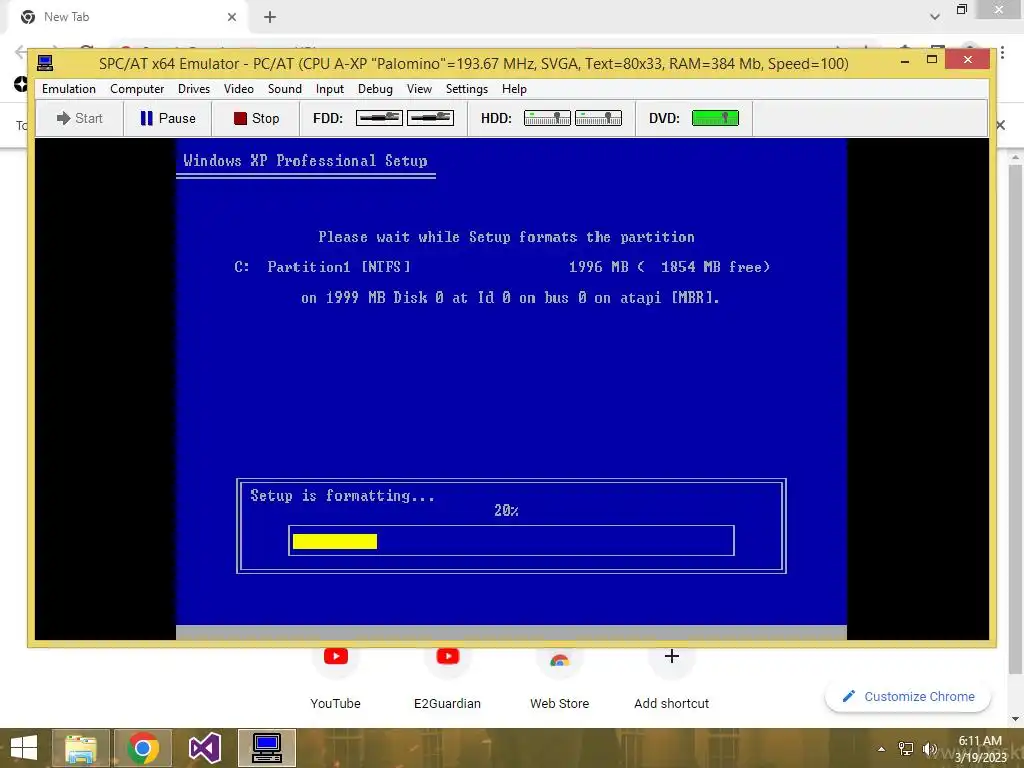The image size is (1024, 768).
Task: Open the Video menu
Action: (x=238, y=89)
